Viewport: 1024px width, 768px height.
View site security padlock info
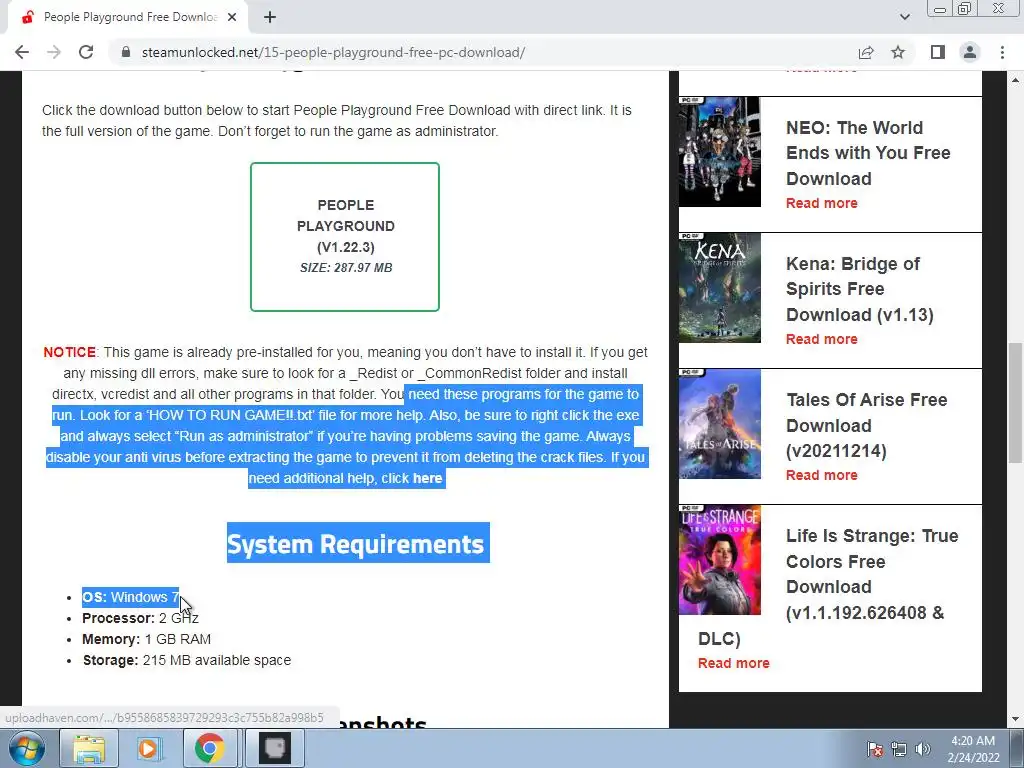coord(126,52)
